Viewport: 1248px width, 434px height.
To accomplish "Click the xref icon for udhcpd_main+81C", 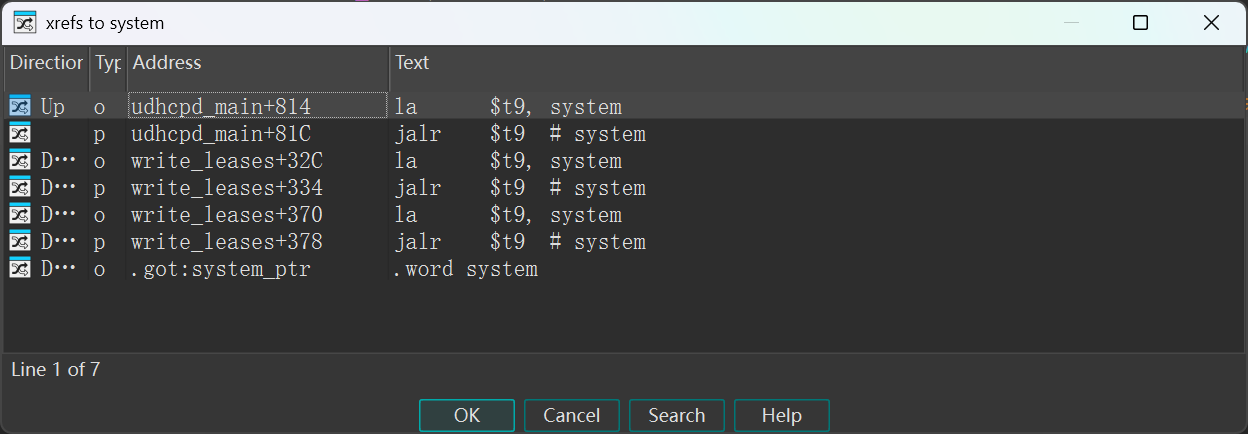I will pyautogui.click(x=20, y=133).
